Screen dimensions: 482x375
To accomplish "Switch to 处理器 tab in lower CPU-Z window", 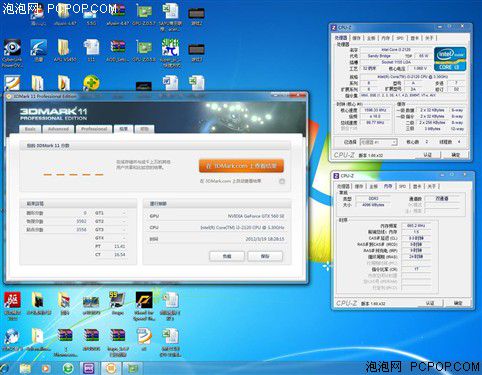I will pos(343,186).
